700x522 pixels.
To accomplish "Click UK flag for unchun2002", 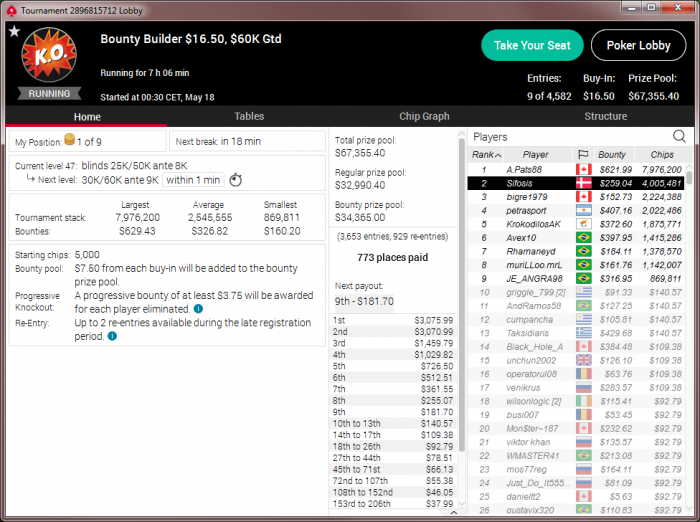I will 583,360.
